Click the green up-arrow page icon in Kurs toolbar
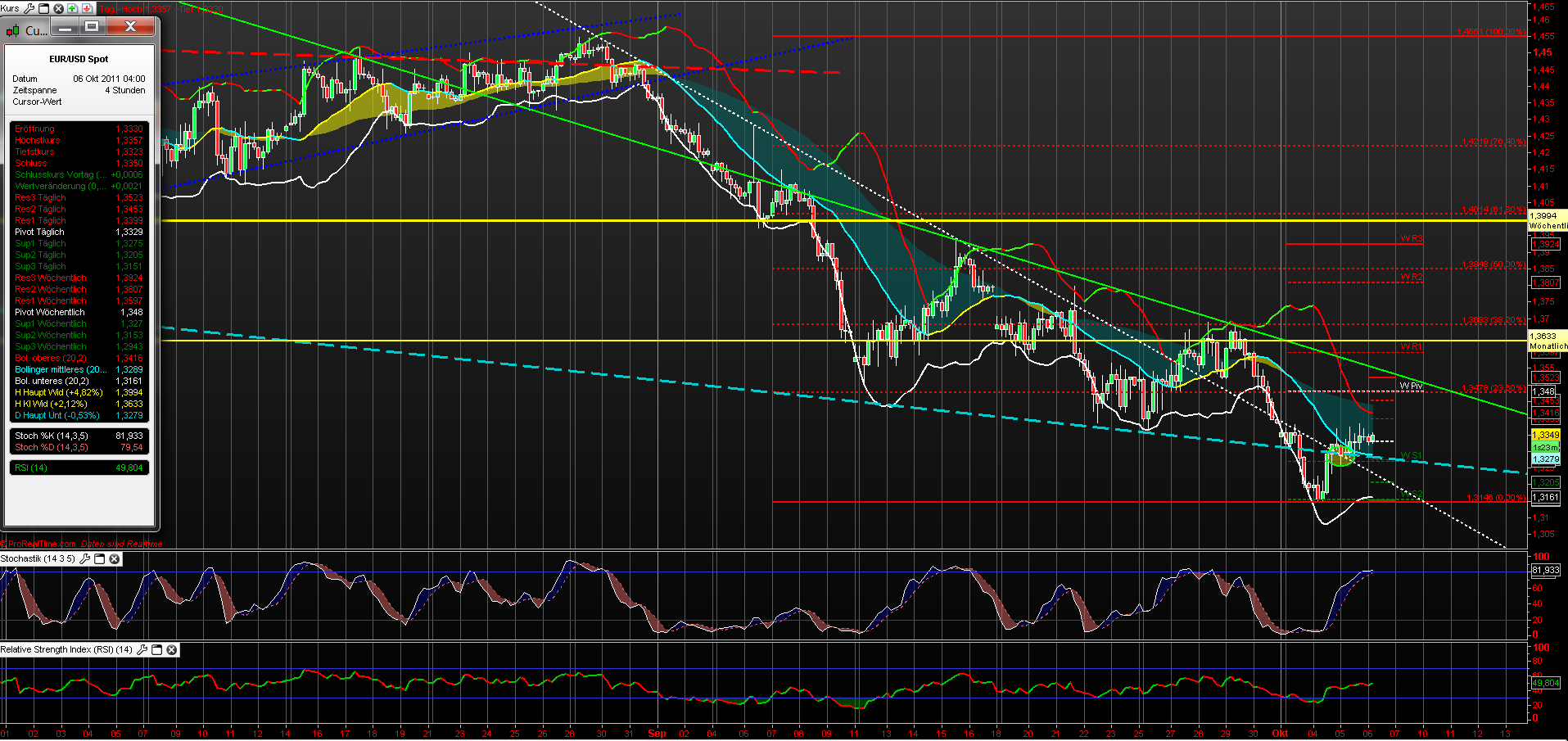This screenshot has width=1568, height=741. tap(72, 8)
